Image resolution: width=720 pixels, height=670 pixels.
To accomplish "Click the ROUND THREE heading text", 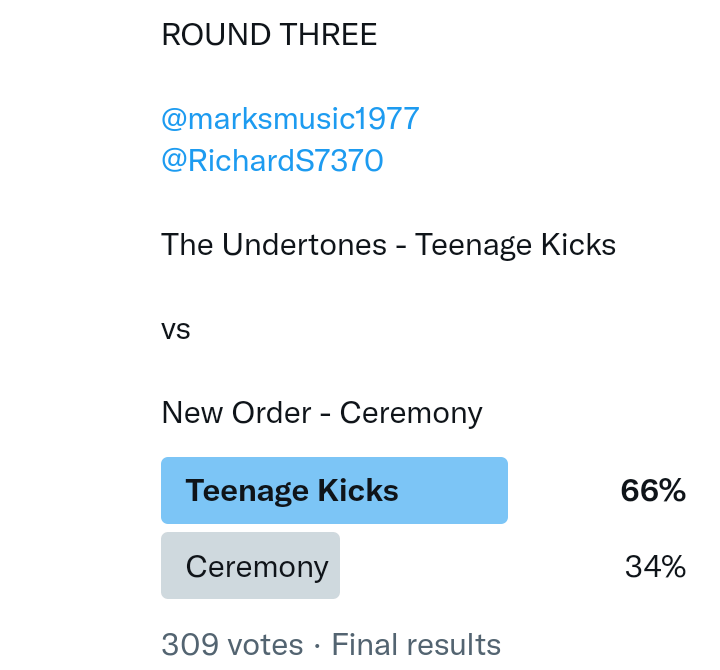I will (x=269, y=35).
